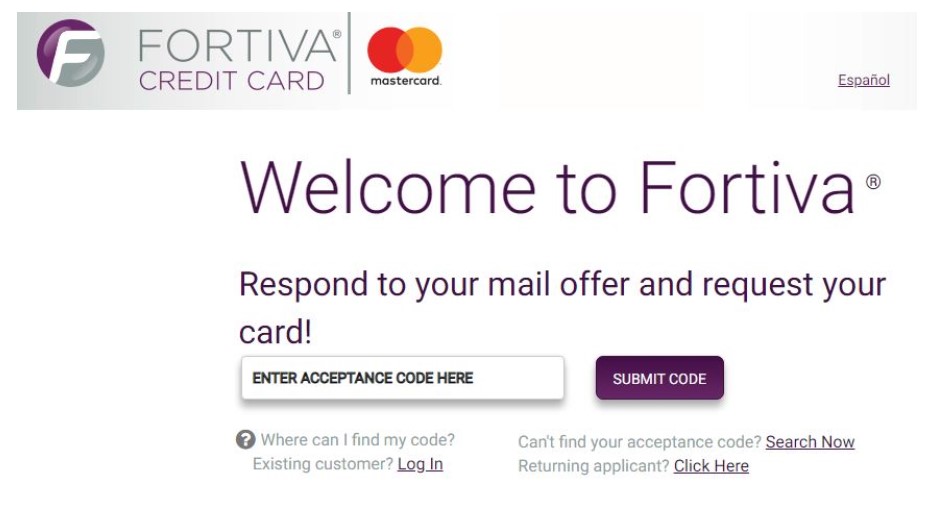The height and width of the screenshot is (521, 933).
Task: Click the mastercard wordmark under the circles
Action: 406,80
